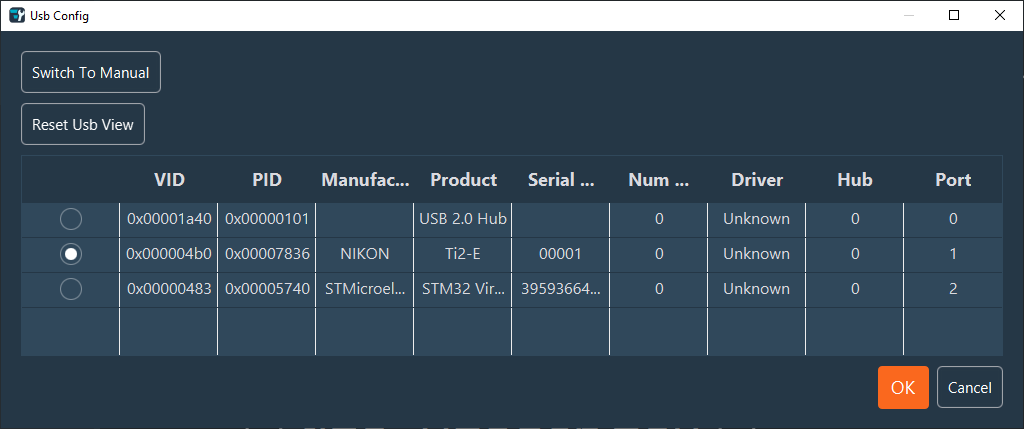This screenshot has width=1024, height=429.
Task: Click the Hub column header
Action: tap(855, 180)
